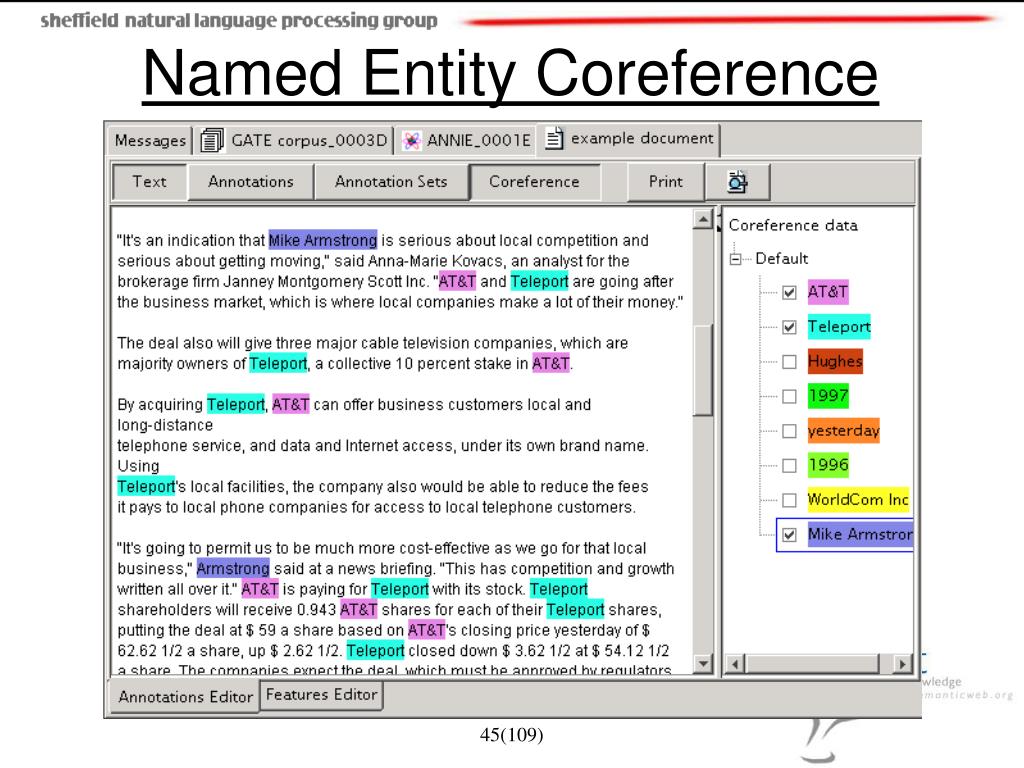The image size is (1024, 768).
Task: Uncheck the Mike Armstrong chain checkbox
Action: click(x=790, y=535)
